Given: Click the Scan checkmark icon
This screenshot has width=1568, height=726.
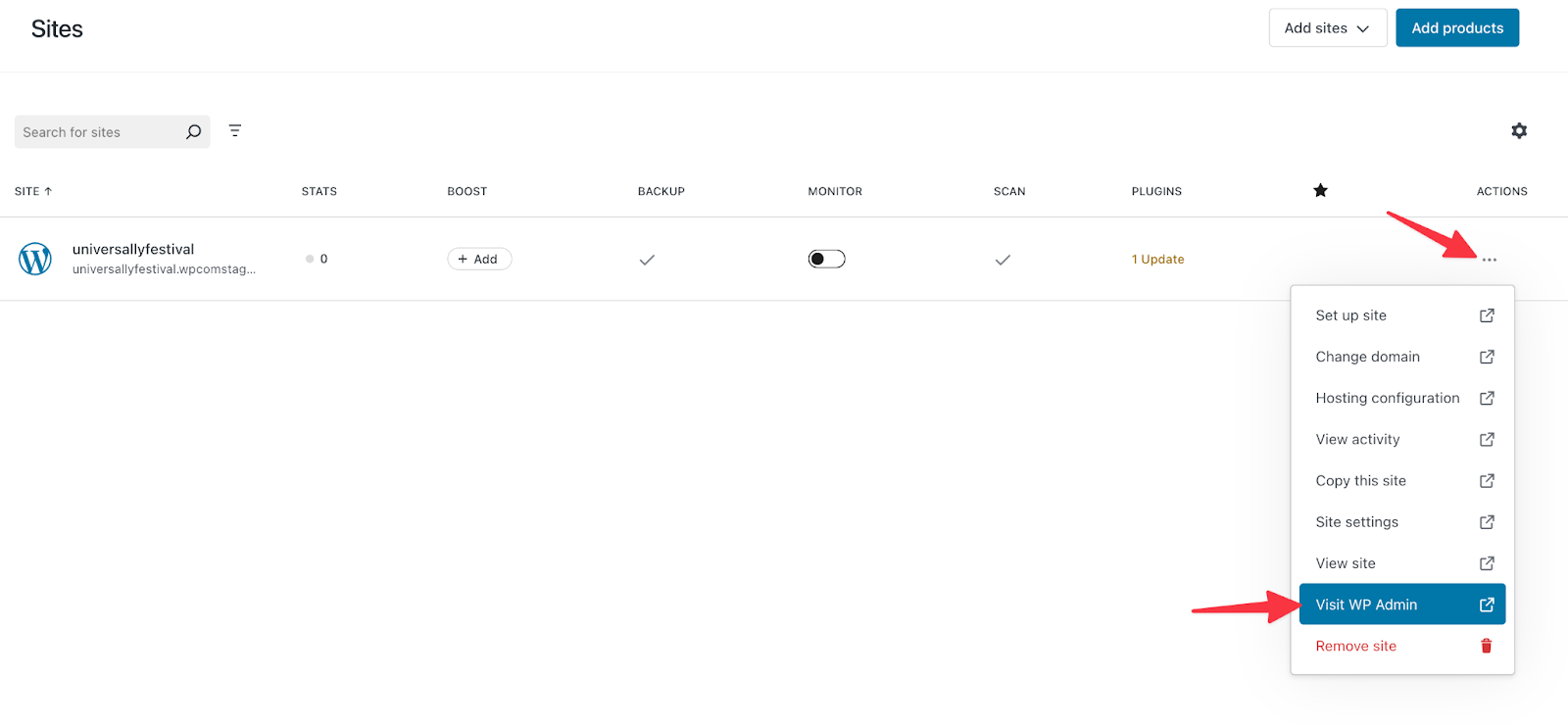Looking at the screenshot, I should (1003, 260).
